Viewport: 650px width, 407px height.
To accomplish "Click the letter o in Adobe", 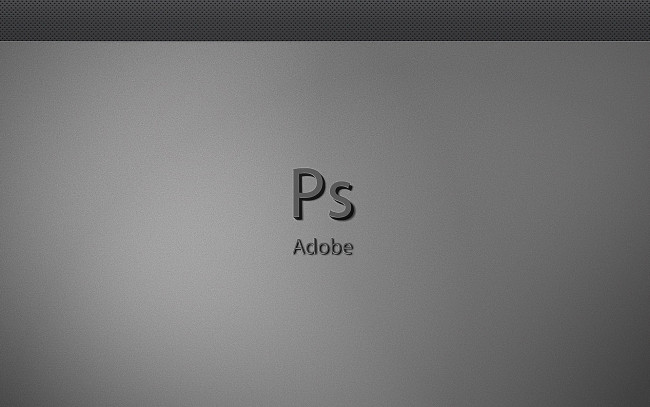I will pos(323,249).
